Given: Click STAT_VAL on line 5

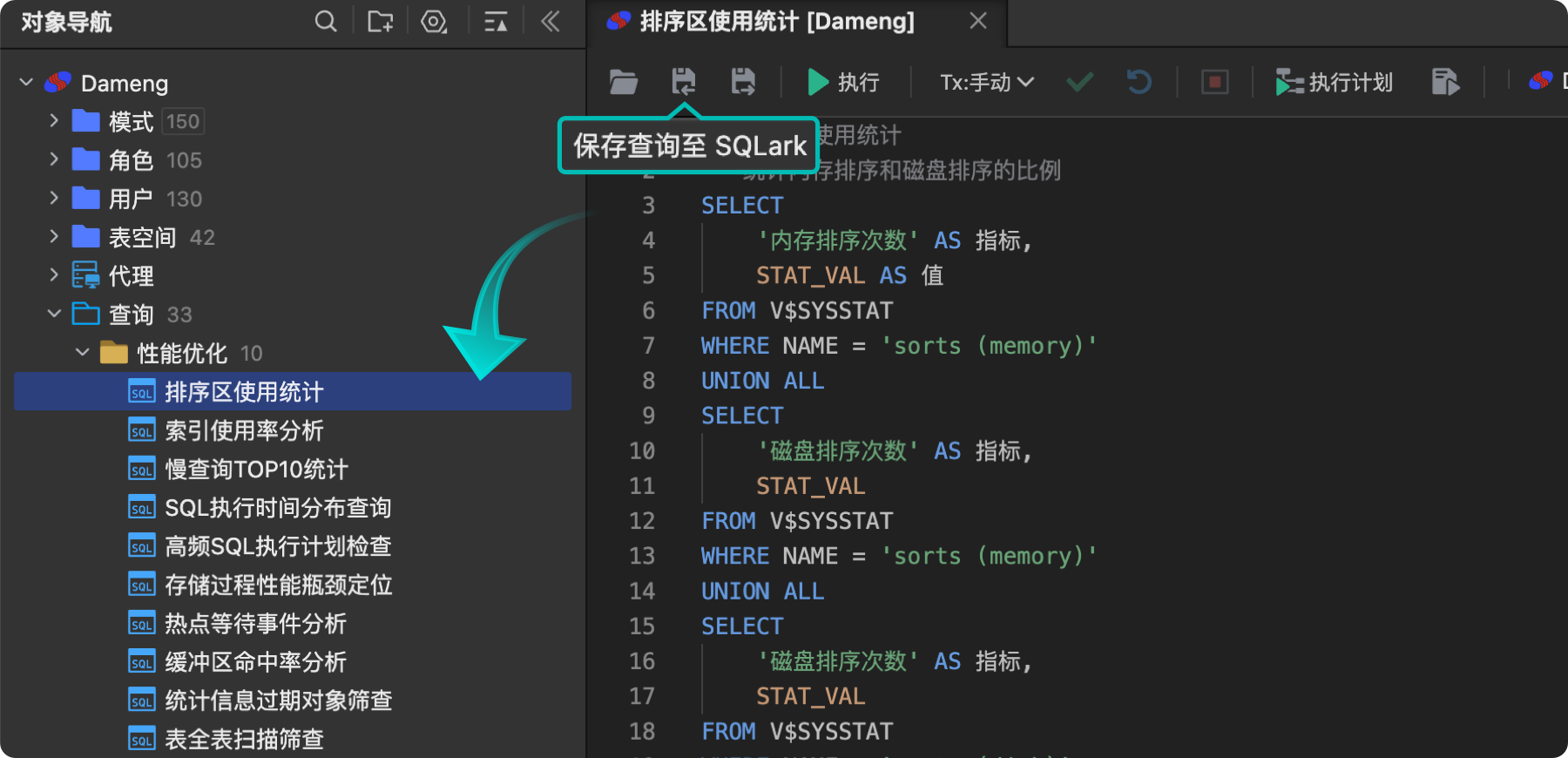Looking at the screenshot, I should (810, 275).
